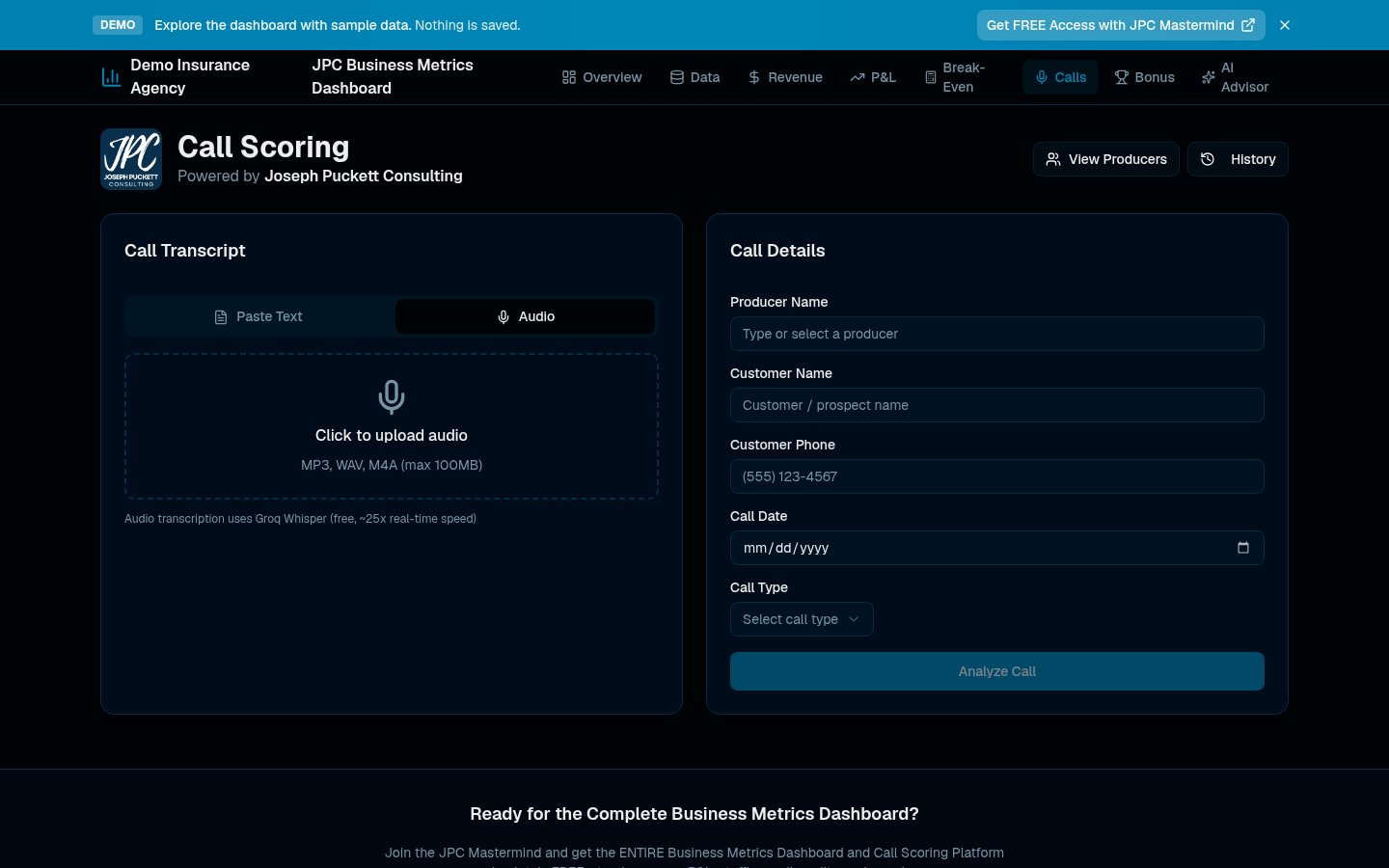Image resolution: width=1389 pixels, height=868 pixels.
Task: Click the Groq Whisper transcription note
Action: 300,519
